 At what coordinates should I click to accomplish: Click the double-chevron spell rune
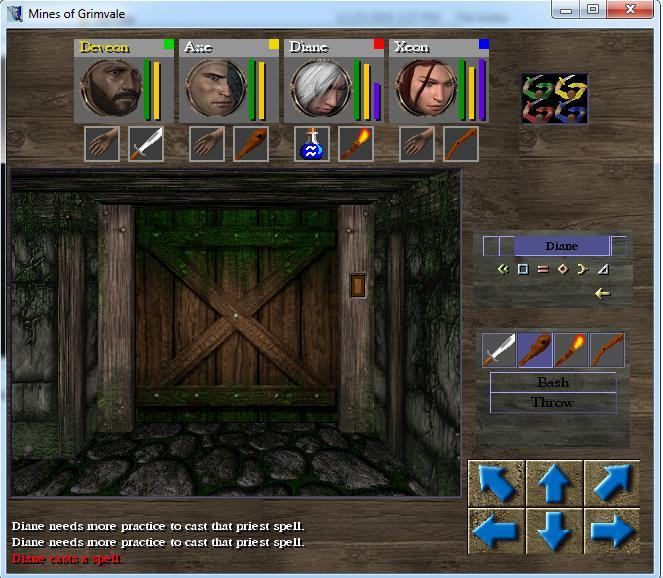point(503,269)
